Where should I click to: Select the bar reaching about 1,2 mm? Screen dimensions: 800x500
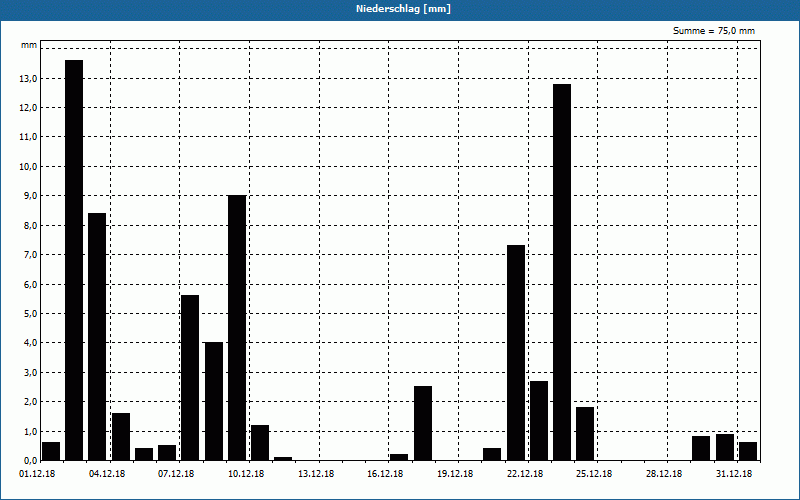pos(260,443)
